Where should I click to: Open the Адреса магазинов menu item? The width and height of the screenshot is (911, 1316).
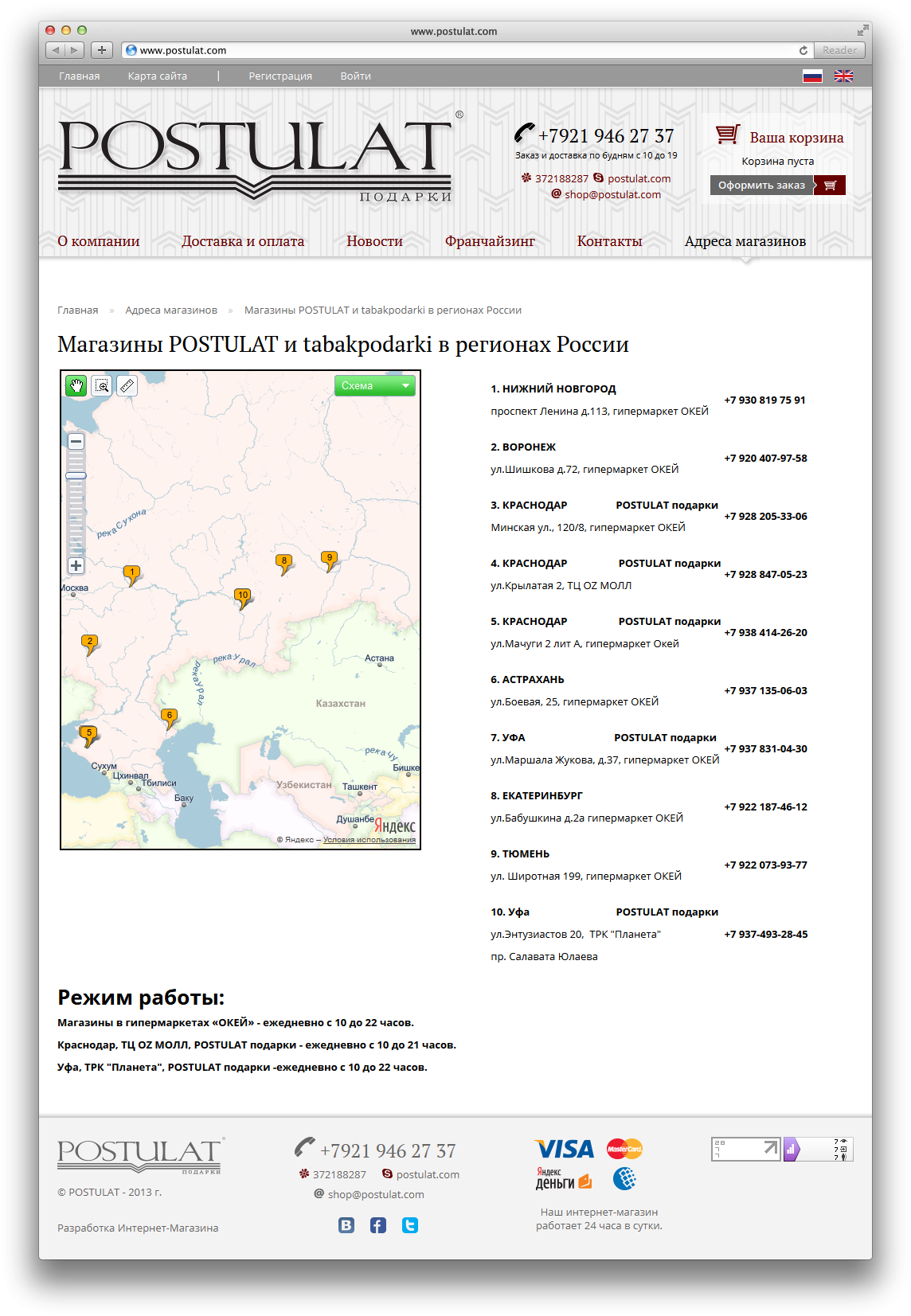pos(745,241)
